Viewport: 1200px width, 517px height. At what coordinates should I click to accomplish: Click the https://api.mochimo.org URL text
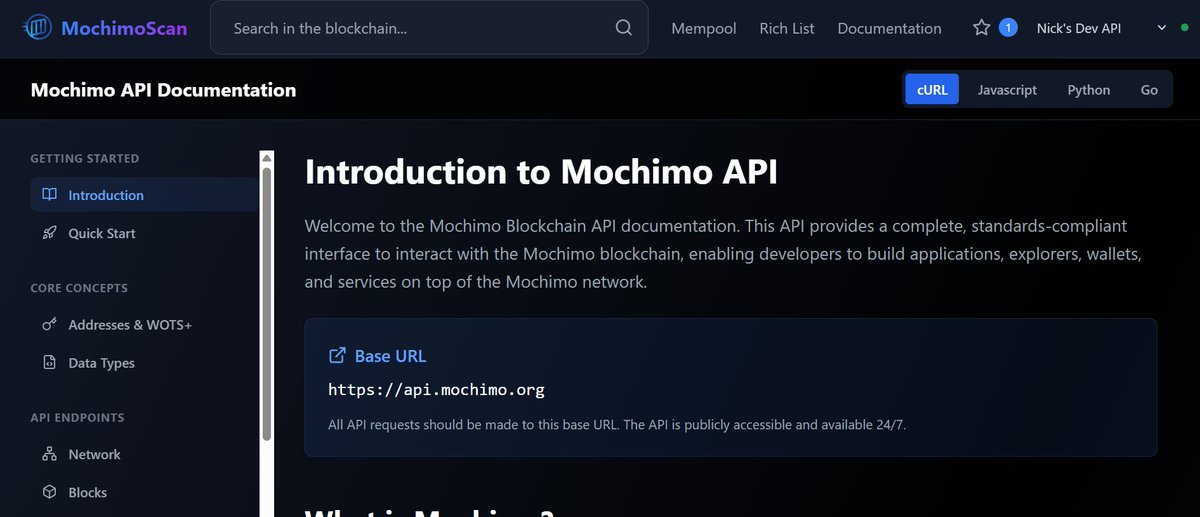[x=437, y=390]
